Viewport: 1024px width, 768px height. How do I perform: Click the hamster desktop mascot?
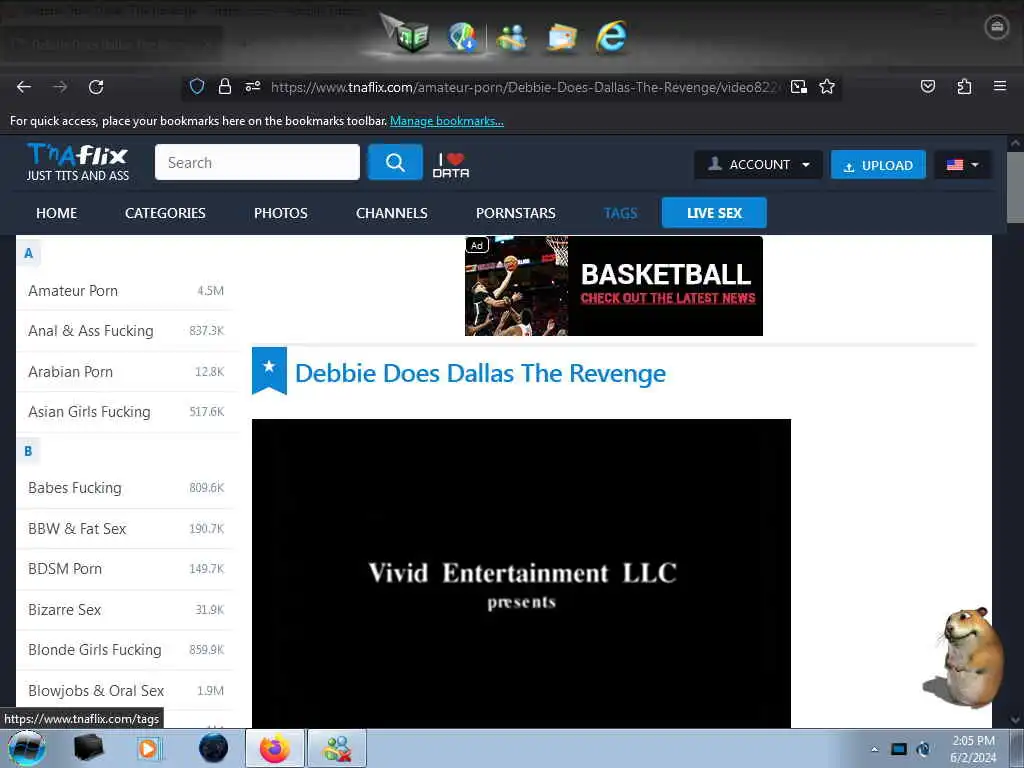(x=966, y=657)
